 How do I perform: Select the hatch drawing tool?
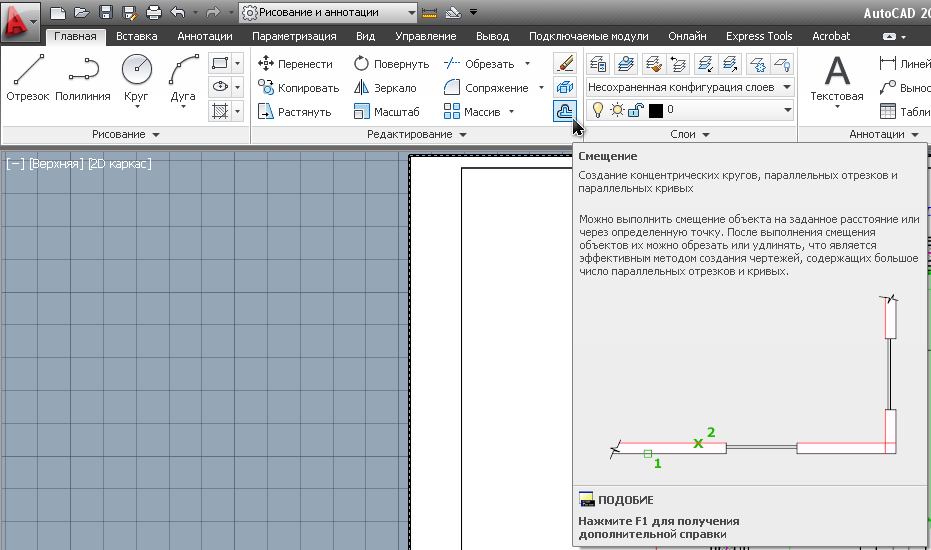(220, 111)
